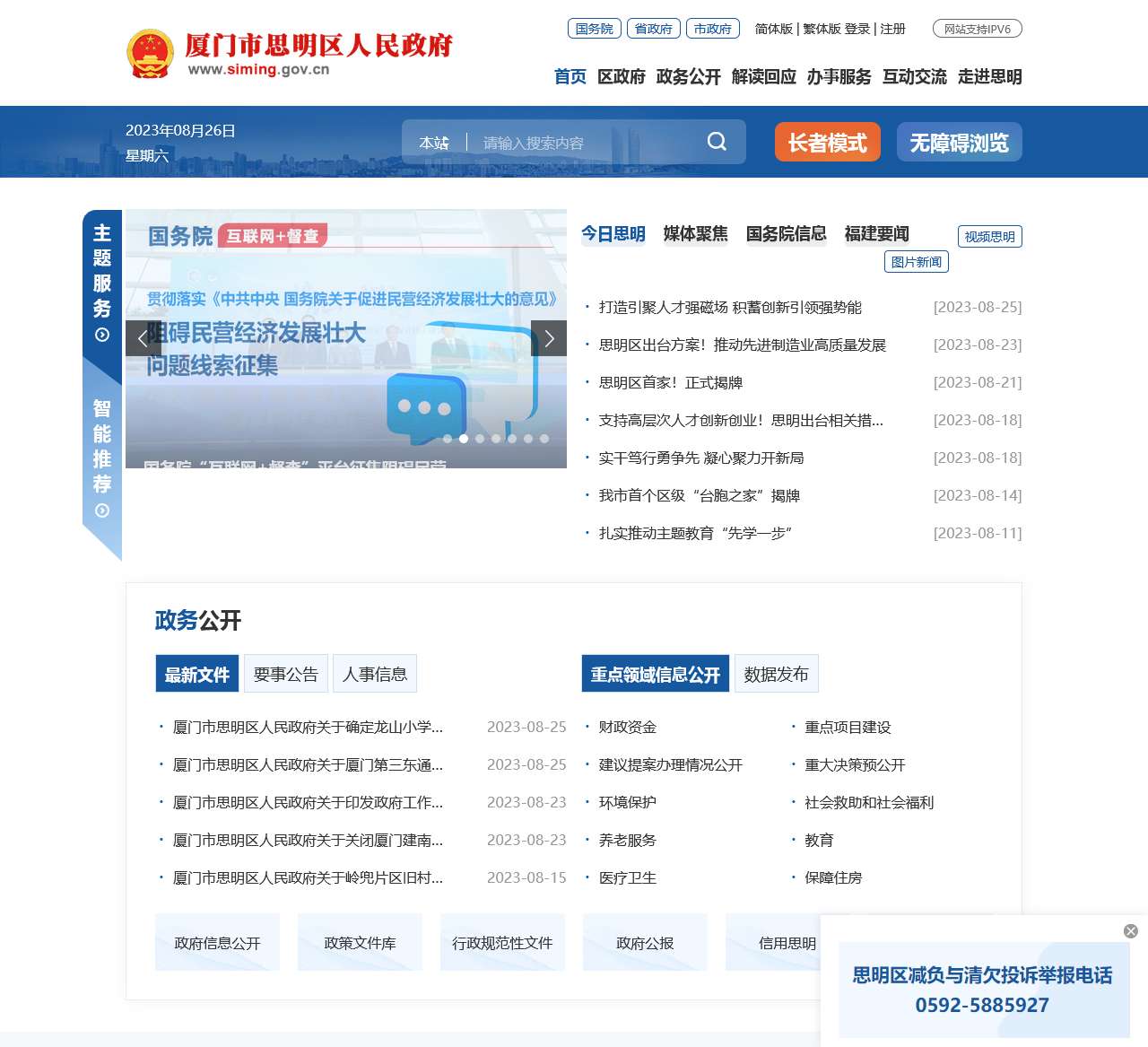Open article 思明区首家！正式揭牌
The height and width of the screenshot is (1047, 1148).
coord(670,383)
